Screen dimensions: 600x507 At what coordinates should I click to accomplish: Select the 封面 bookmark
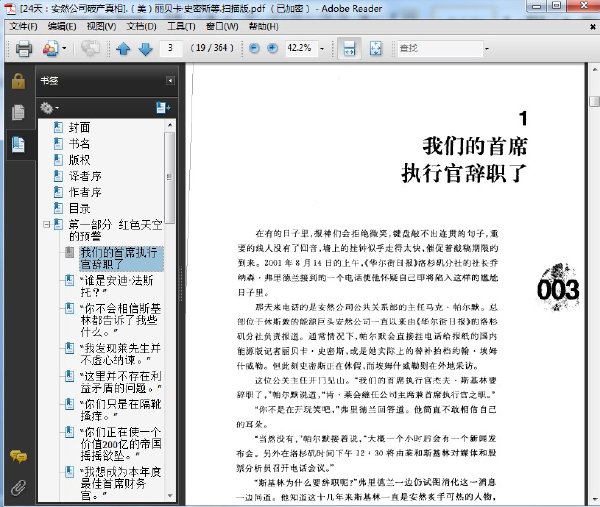point(79,127)
